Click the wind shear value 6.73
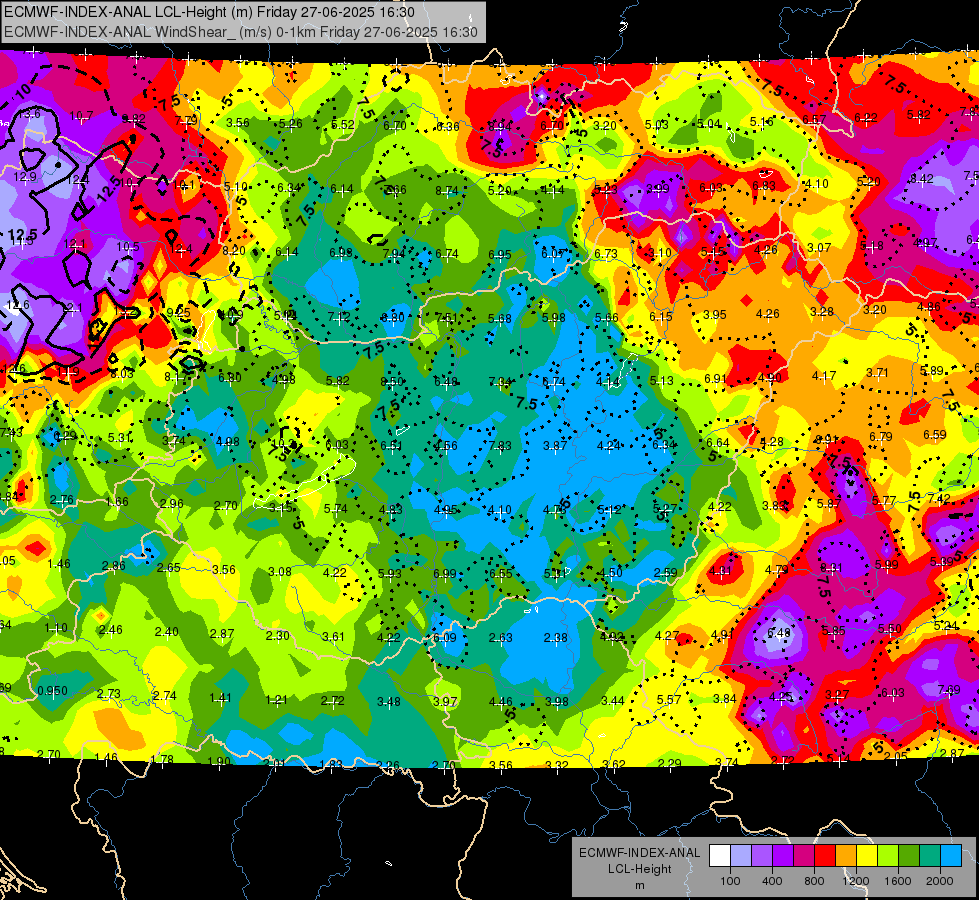979x900 pixels. click(x=606, y=254)
